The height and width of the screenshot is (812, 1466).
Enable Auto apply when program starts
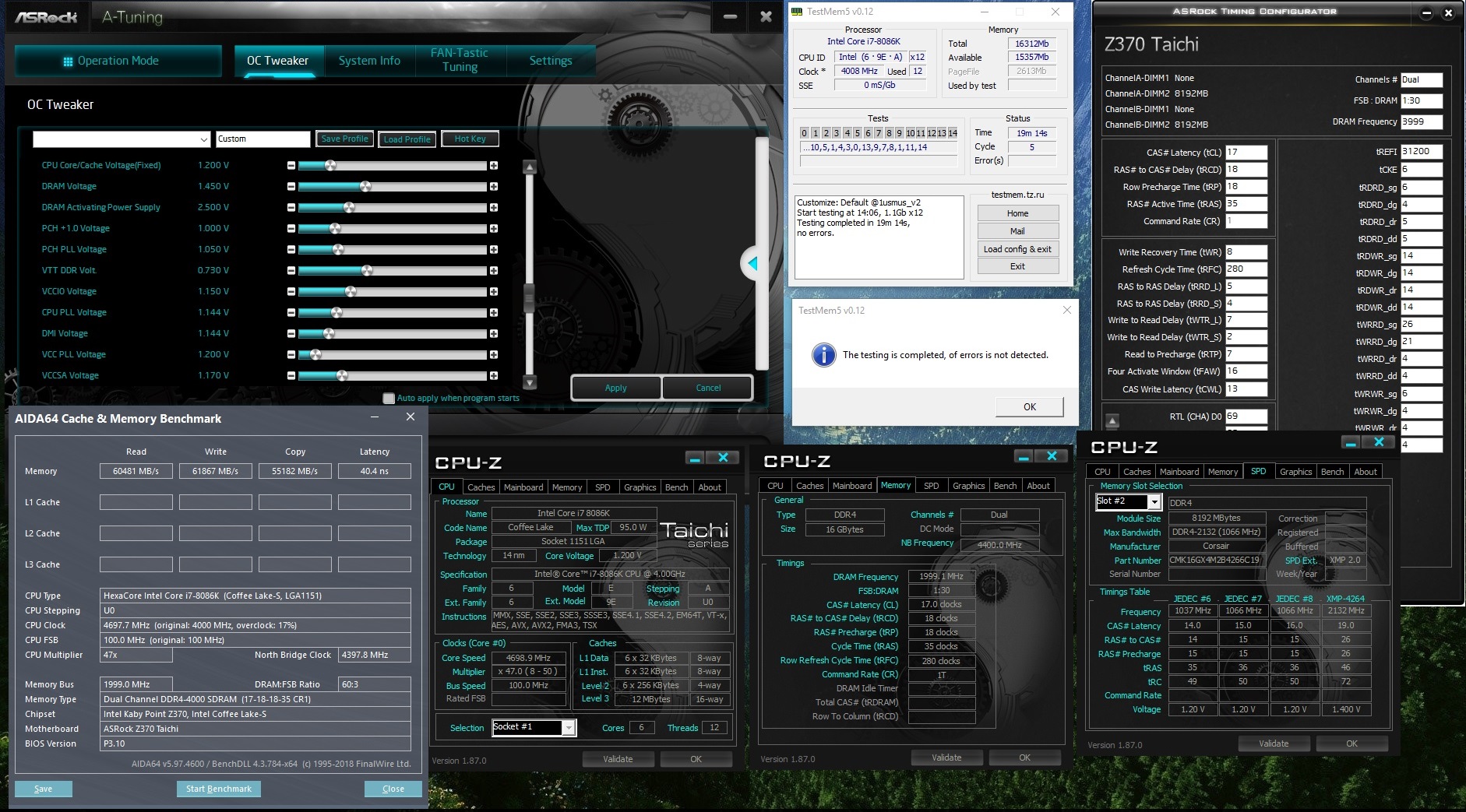point(389,399)
